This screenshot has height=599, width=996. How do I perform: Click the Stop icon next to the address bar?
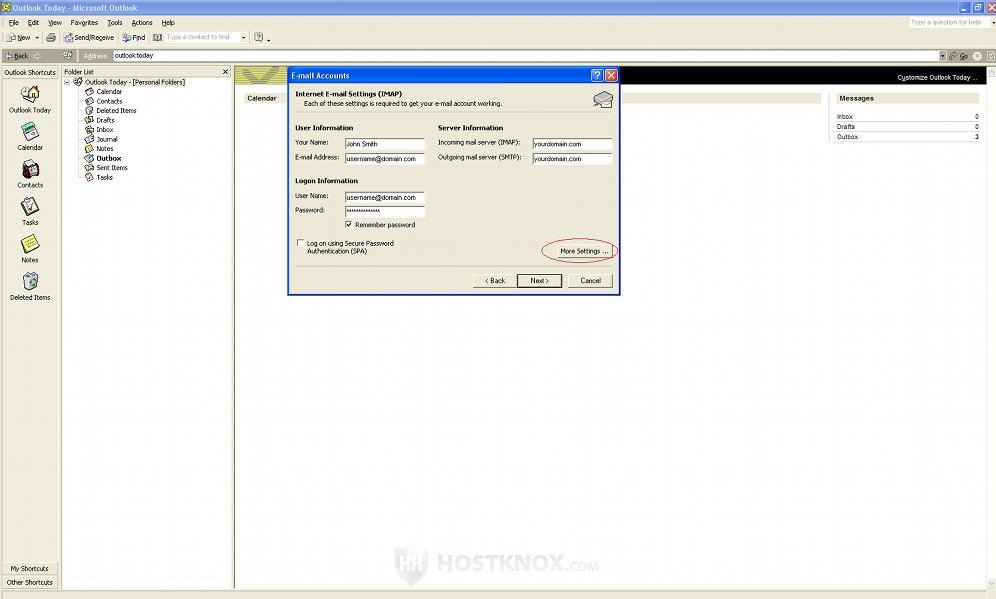click(978, 56)
